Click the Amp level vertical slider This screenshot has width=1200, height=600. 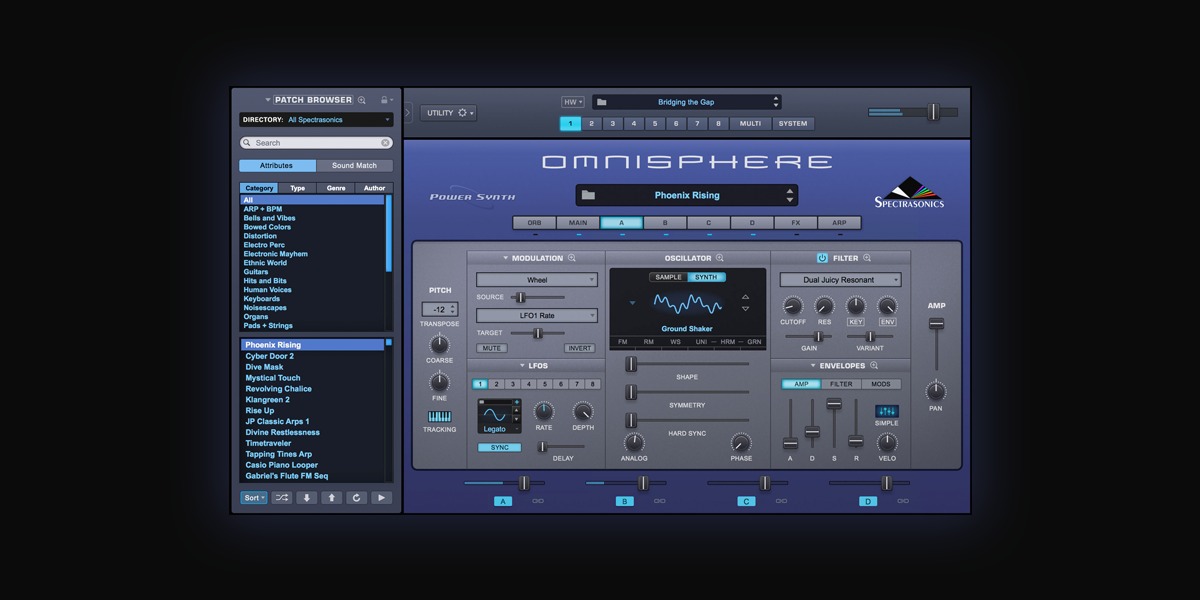click(936, 345)
